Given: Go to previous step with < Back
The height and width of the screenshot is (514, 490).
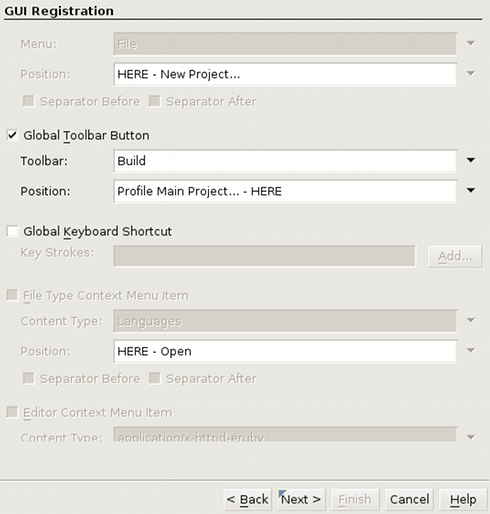Looking at the screenshot, I should 247,499.
